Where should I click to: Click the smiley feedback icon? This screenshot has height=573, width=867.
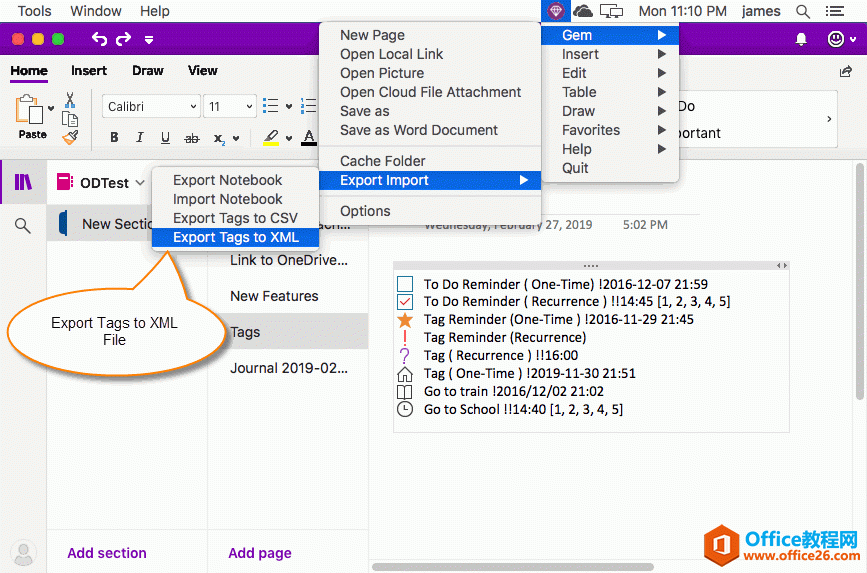click(835, 39)
